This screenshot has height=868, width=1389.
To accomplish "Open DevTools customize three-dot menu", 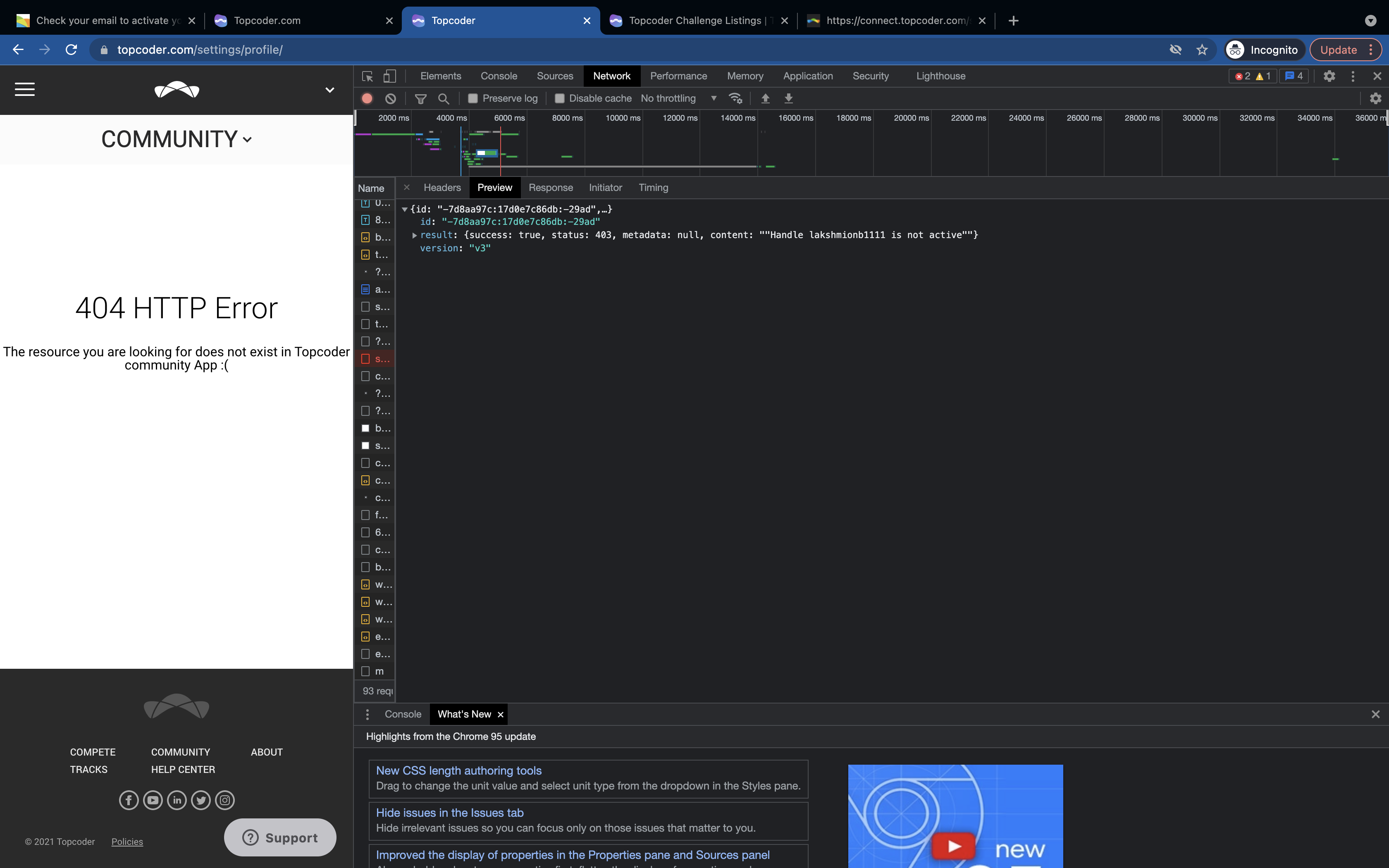I will (x=1353, y=76).
